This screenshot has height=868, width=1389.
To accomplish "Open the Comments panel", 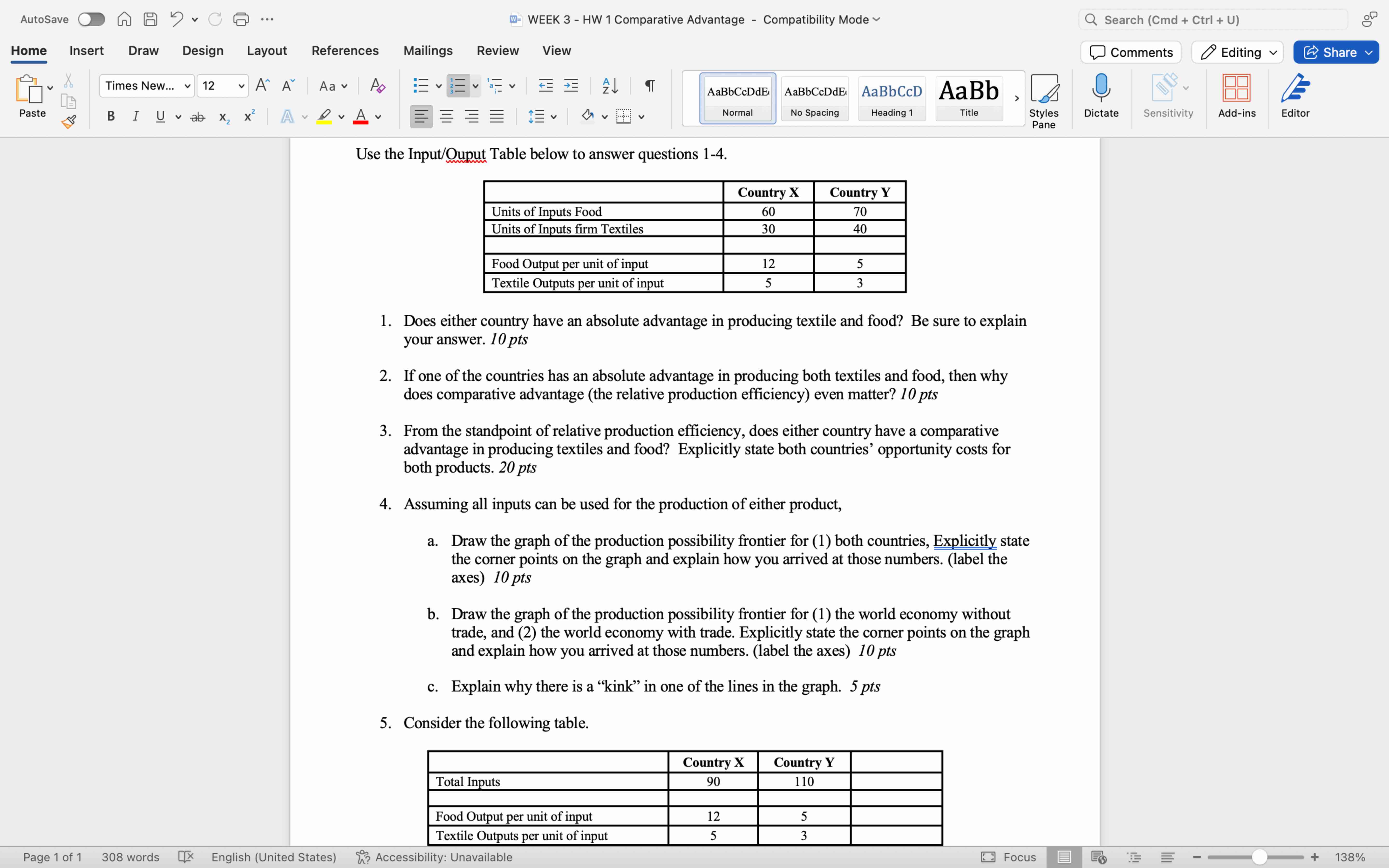I will coord(1130,52).
